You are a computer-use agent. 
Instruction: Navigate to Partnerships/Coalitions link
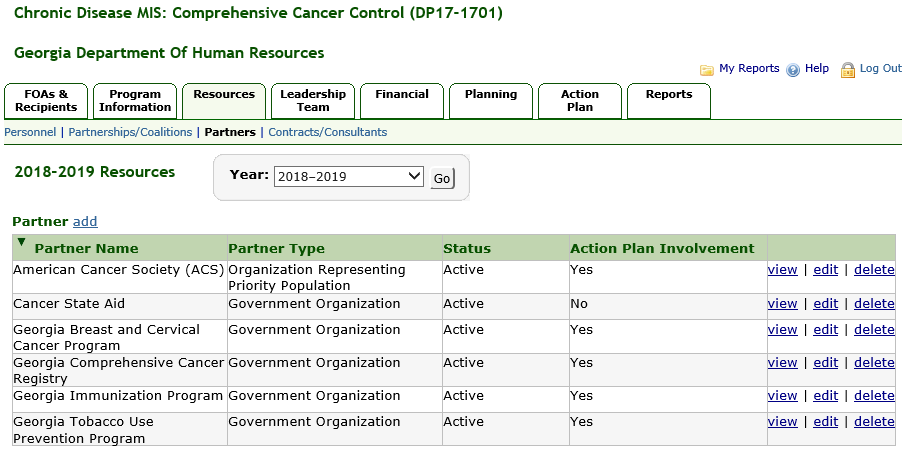(x=130, y=132)
